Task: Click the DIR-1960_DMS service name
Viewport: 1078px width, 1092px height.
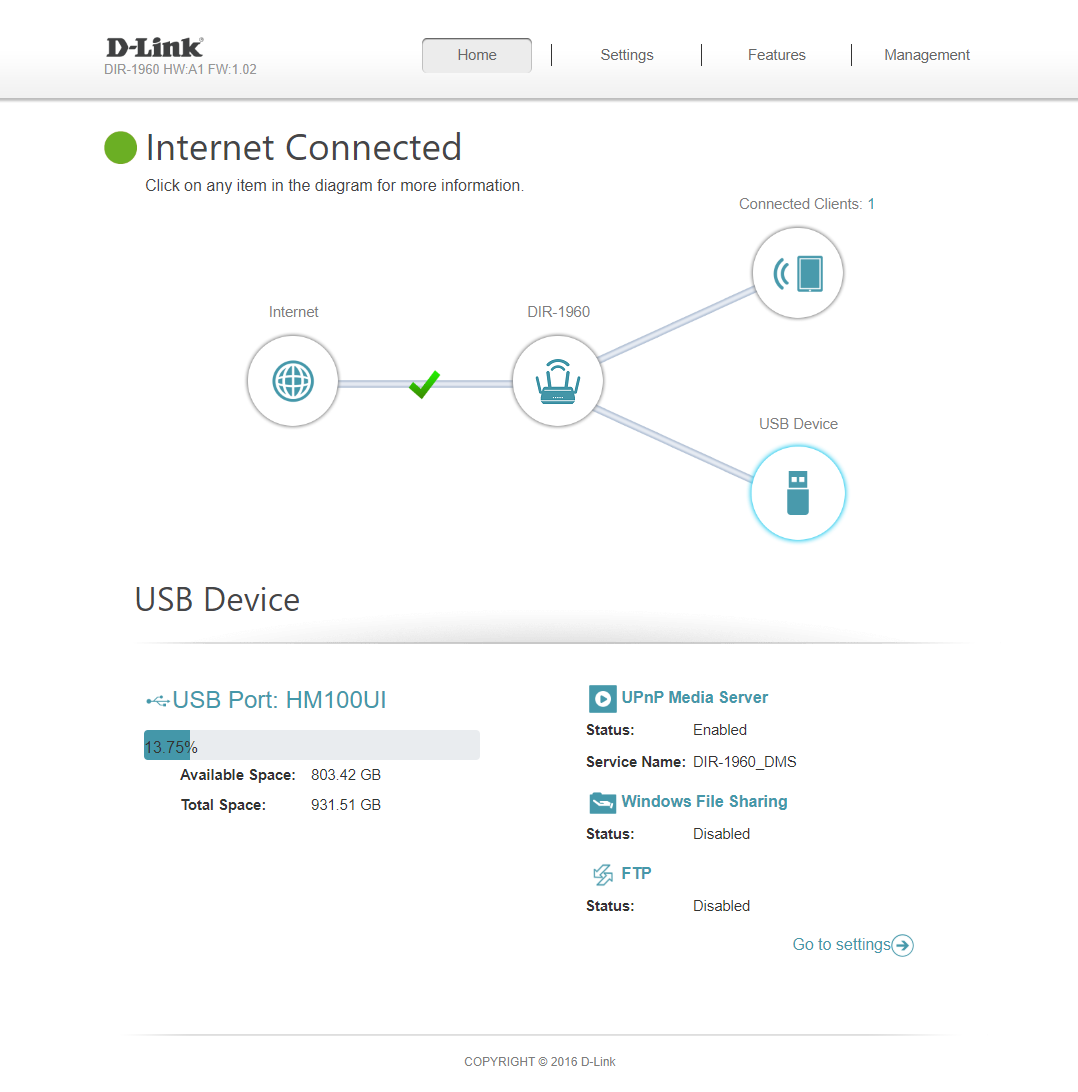Action: (744, 762)
